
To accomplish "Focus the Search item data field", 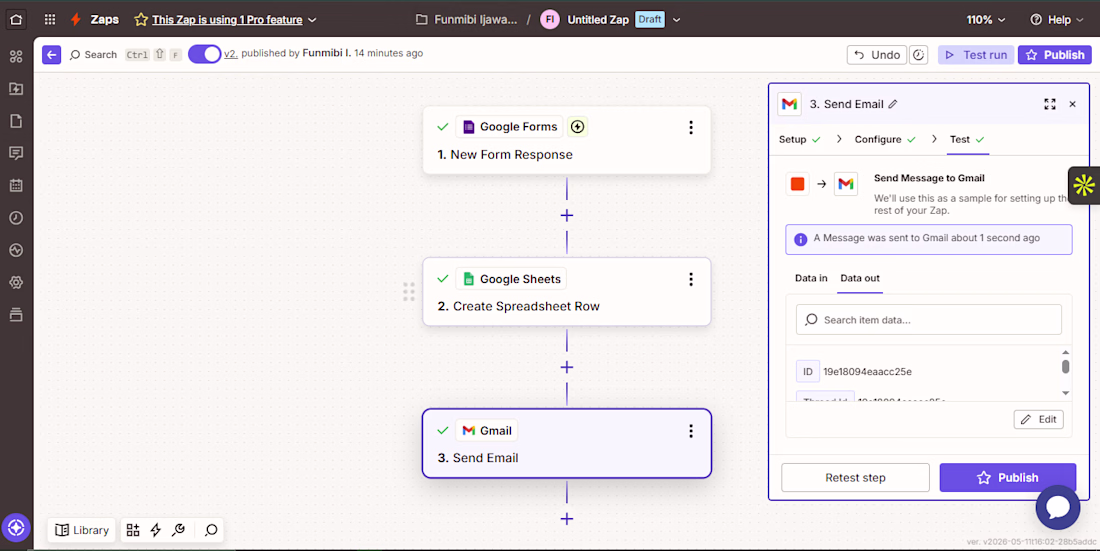I will pos(929,319).
